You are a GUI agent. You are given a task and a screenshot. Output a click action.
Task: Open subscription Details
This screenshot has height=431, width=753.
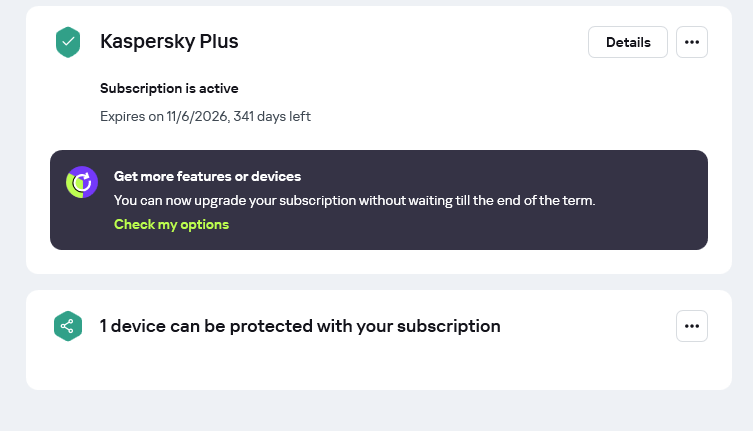coord(628,42)
